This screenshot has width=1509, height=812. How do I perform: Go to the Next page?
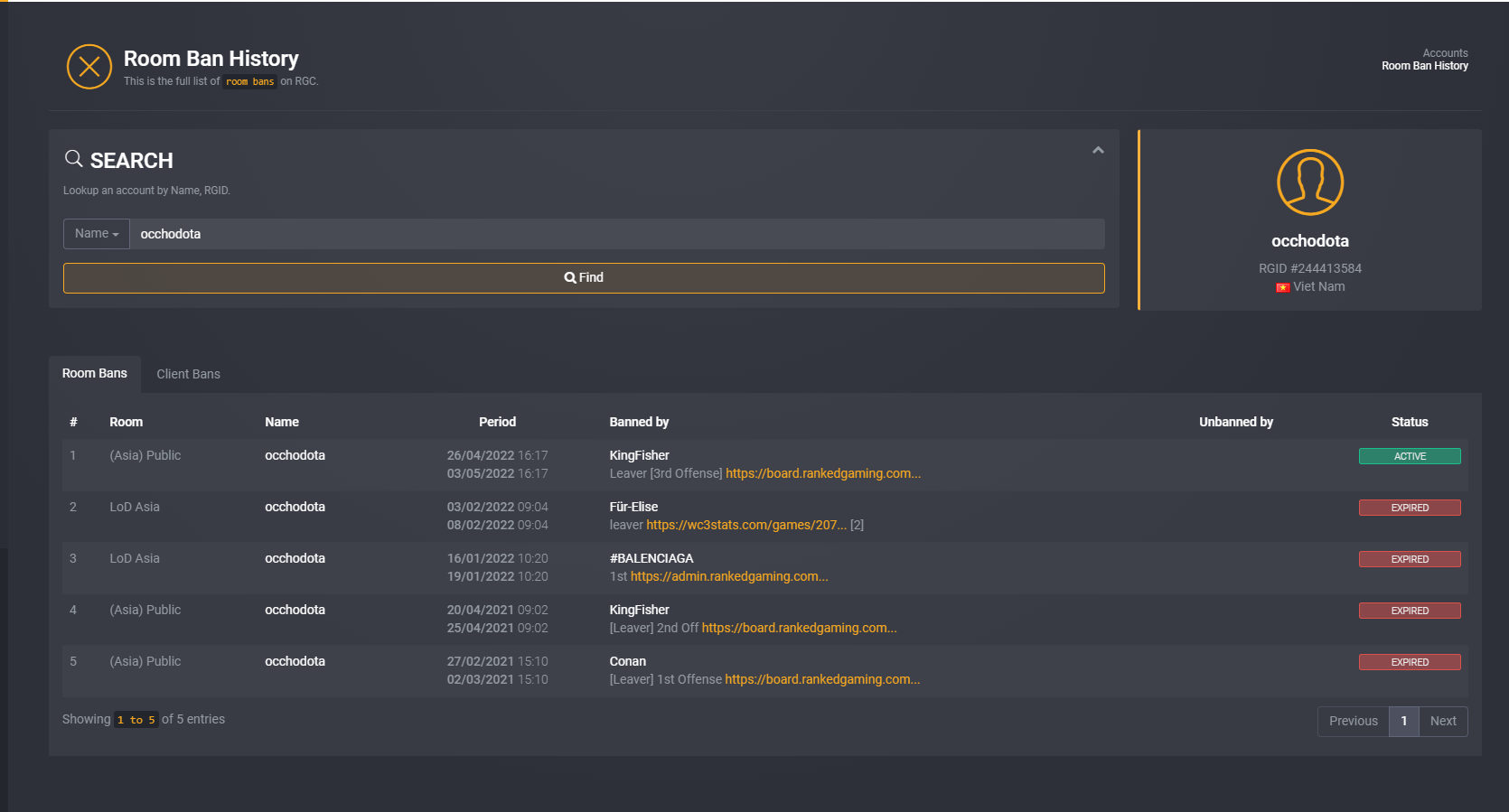pos(1443,721)
